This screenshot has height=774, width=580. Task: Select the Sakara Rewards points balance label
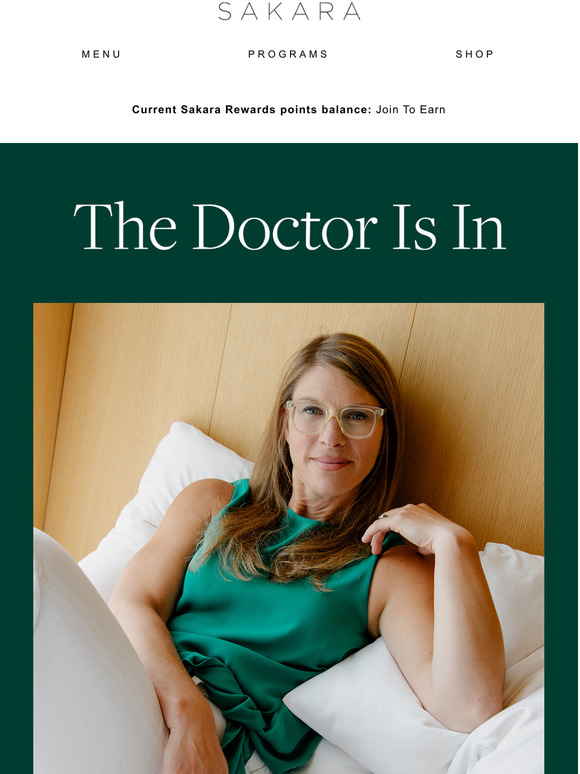tap(251, 110)
